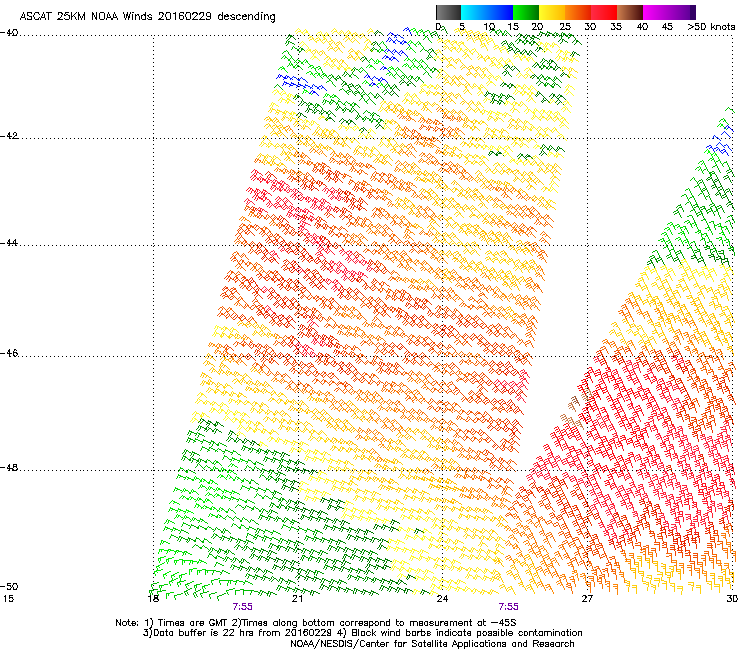Click the '25' legend scale number

(x=565, y=26)
